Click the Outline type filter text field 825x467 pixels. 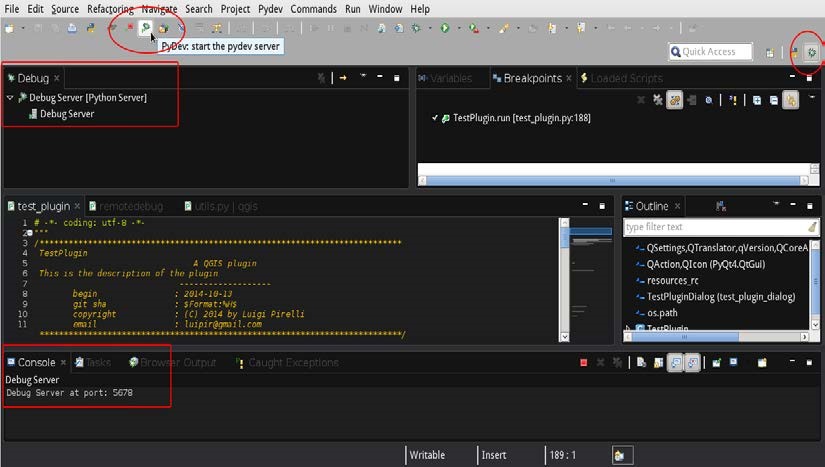pyautogui.click(x=721, y=227)
